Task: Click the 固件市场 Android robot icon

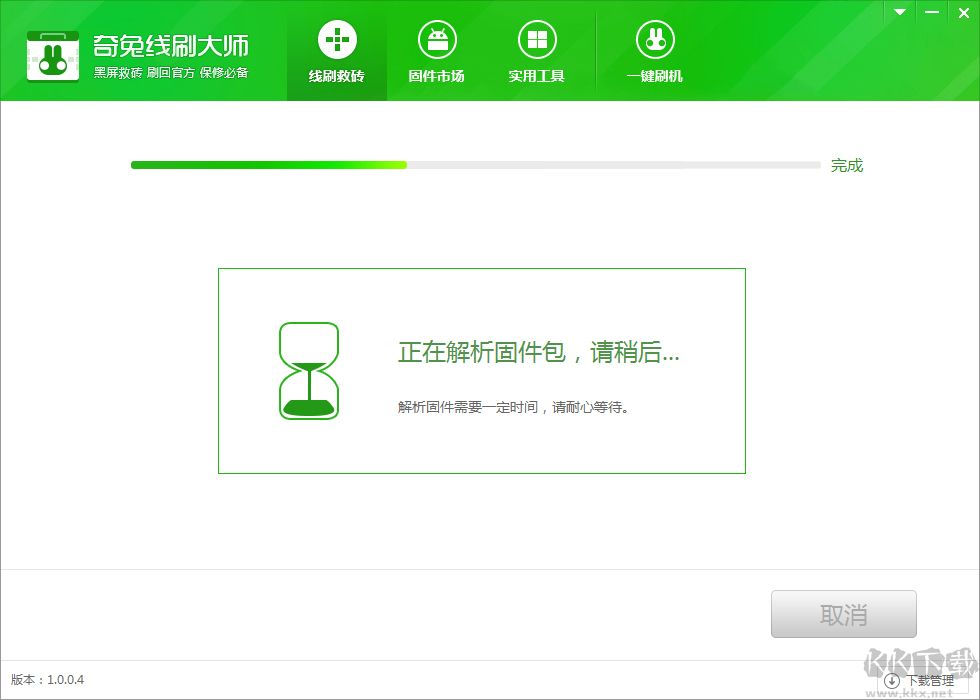Action: point(437,38)
